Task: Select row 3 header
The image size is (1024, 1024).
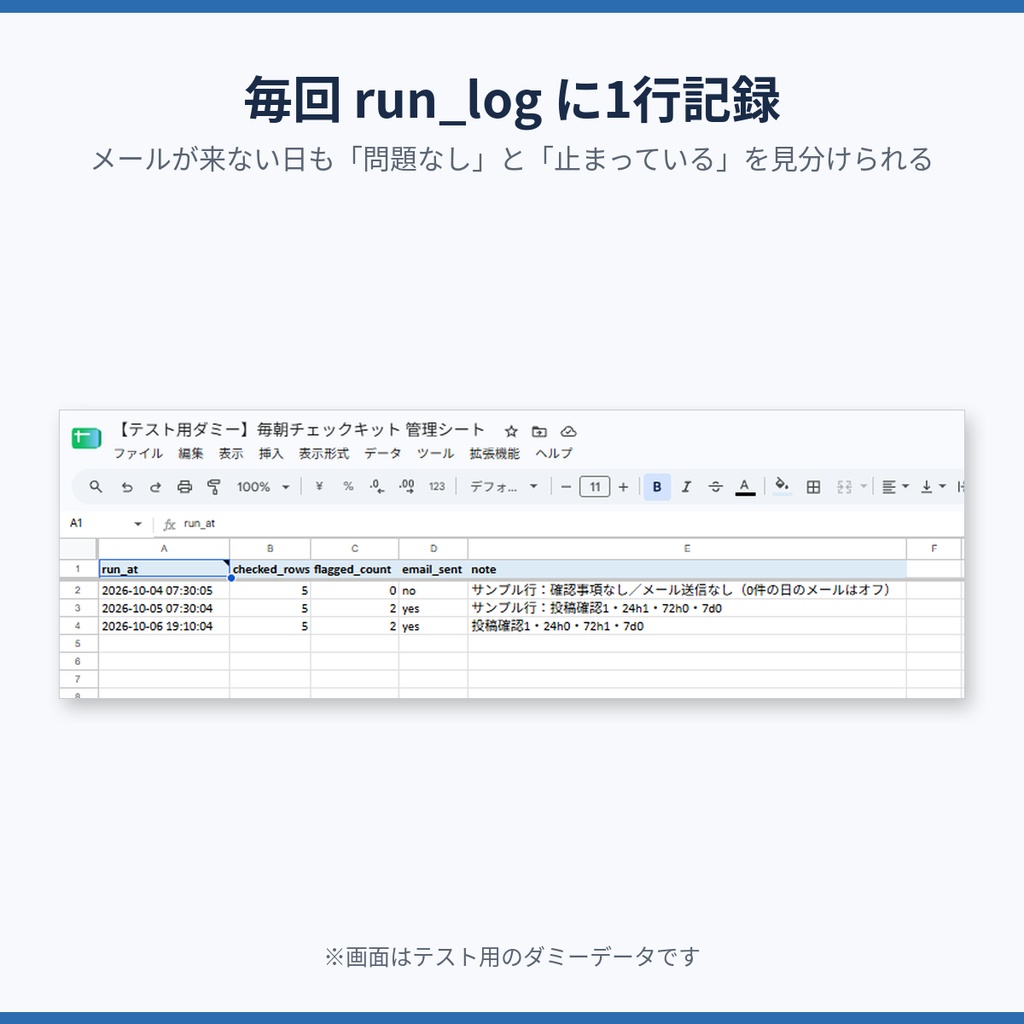Action: click(78, 608)
